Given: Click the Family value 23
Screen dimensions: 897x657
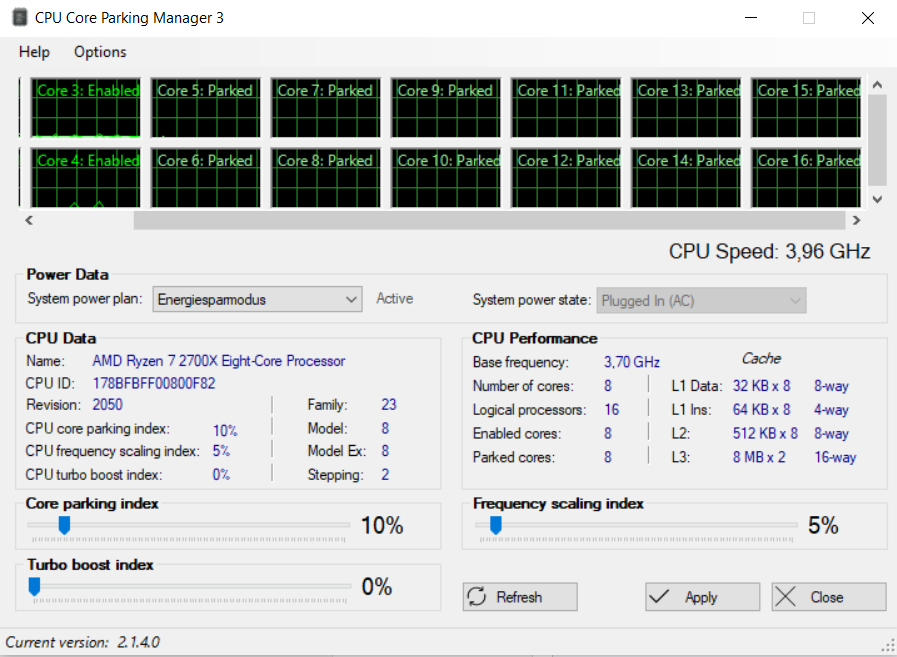Looking at the screenshot, I should [389, 405].
